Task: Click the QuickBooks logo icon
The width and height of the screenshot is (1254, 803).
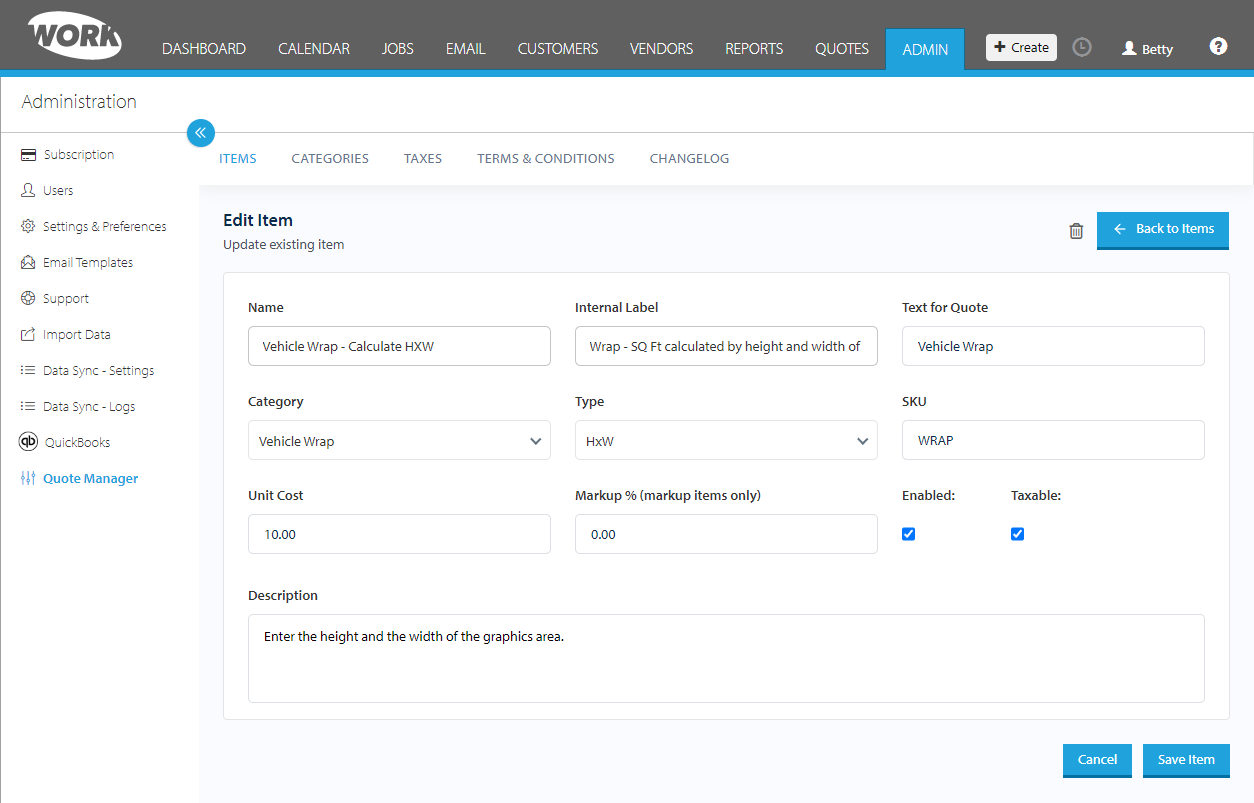Action: 28,442
